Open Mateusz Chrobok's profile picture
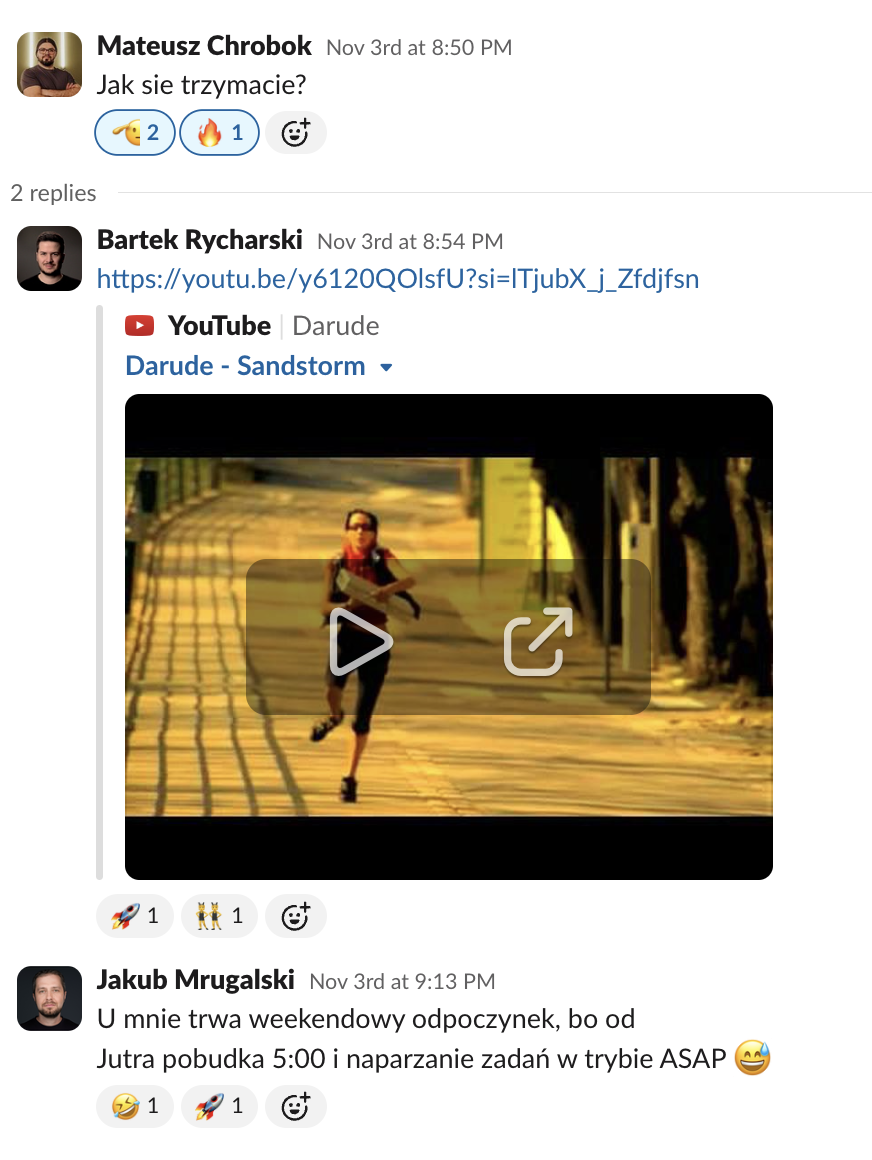The height and width of the screenshot is (1160, 872). 50,64
